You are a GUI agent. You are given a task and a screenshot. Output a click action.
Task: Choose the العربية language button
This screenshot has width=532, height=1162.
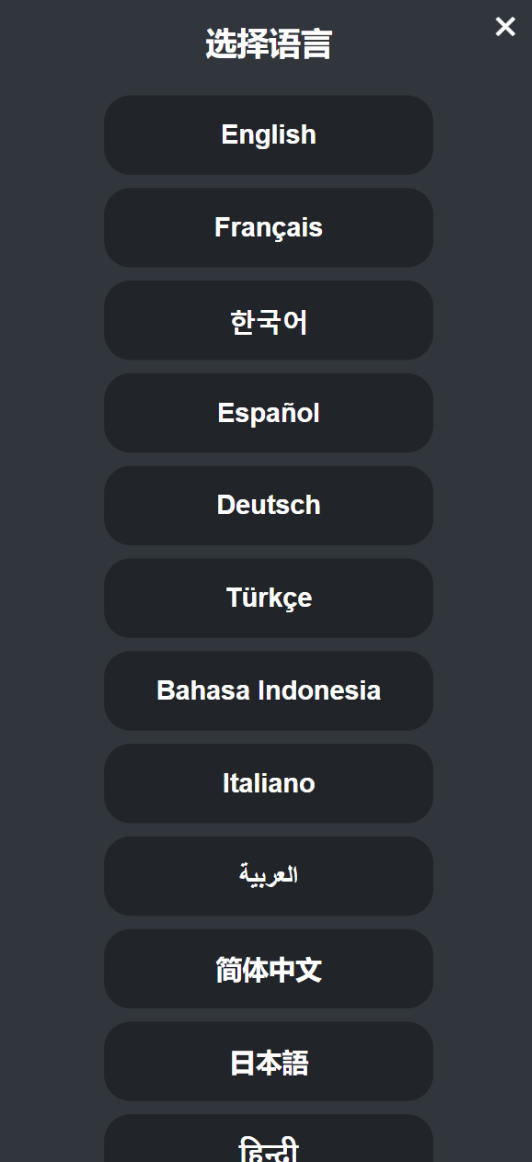pos(268,876)
